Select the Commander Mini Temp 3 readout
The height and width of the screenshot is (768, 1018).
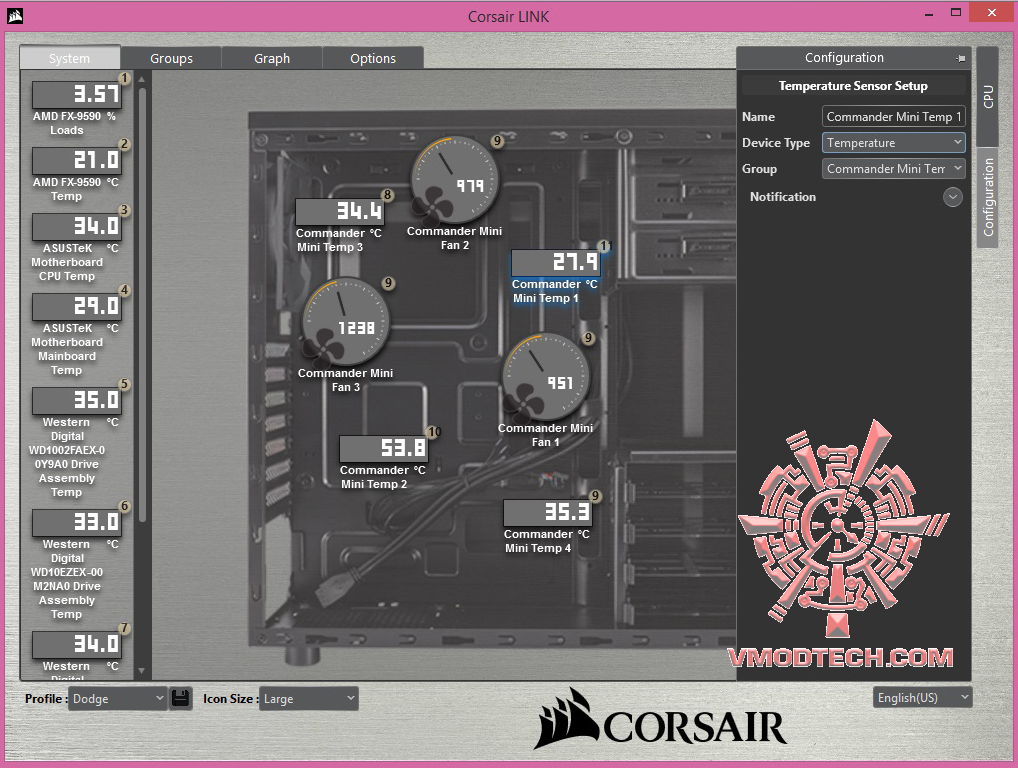[x=339, y=211]
